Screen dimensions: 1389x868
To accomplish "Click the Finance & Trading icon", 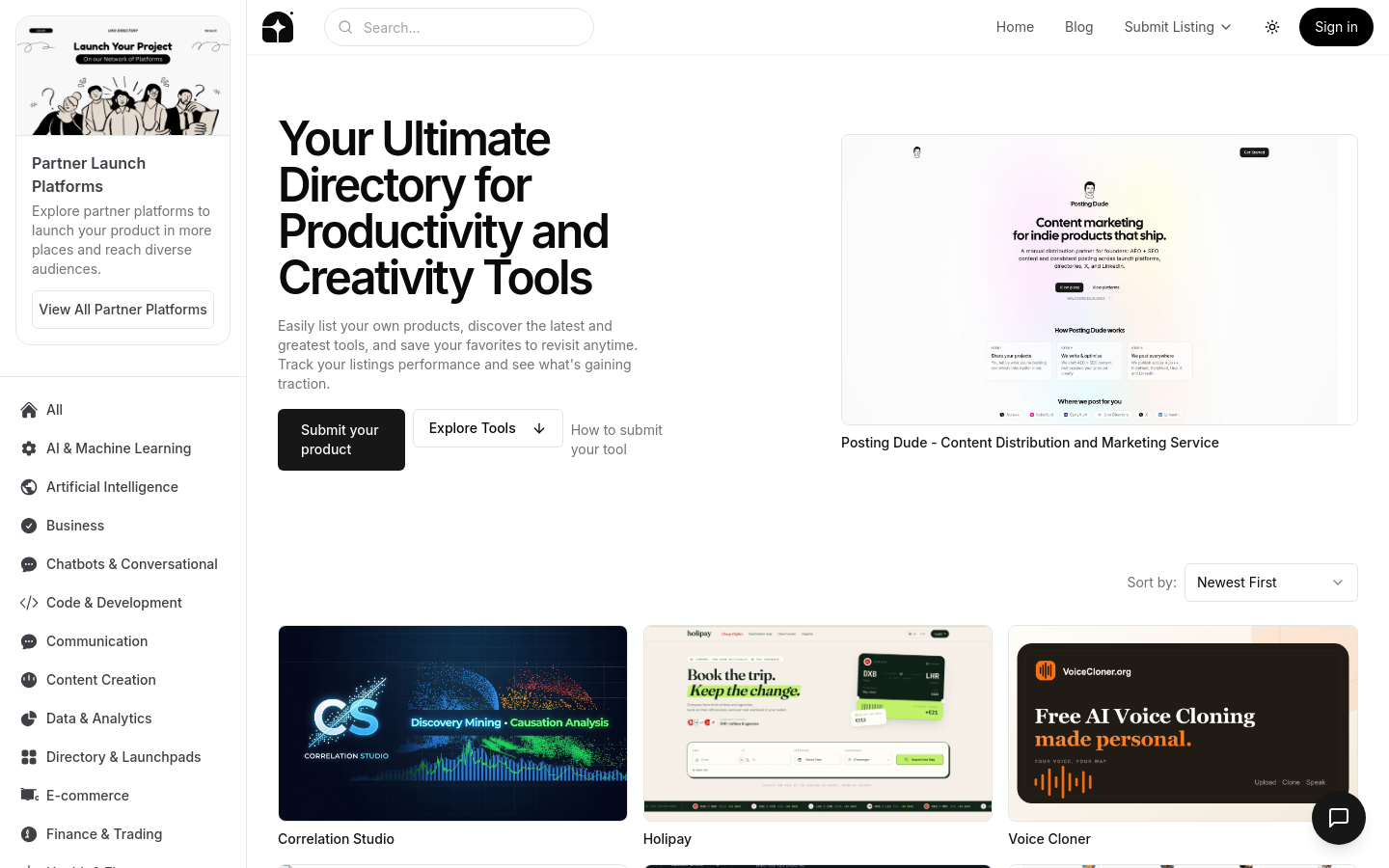I will tap(29, 834).
